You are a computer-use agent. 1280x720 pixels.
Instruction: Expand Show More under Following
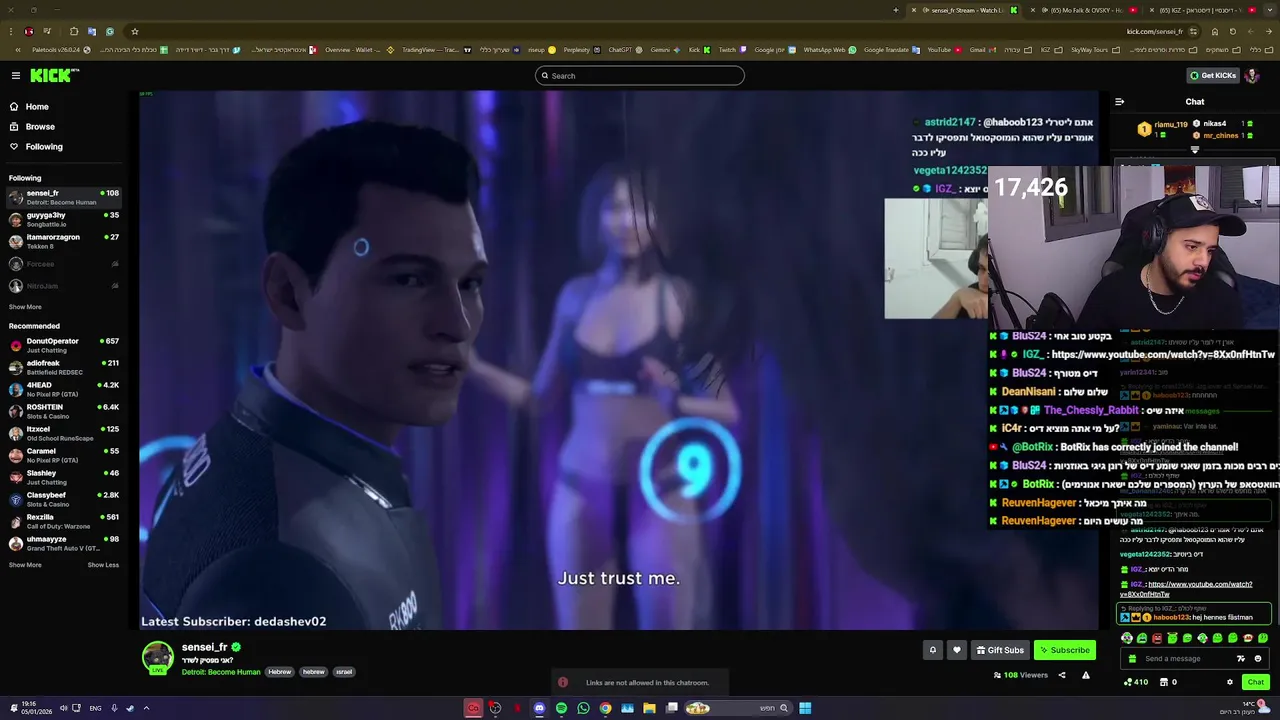click(x=25, y=307)
